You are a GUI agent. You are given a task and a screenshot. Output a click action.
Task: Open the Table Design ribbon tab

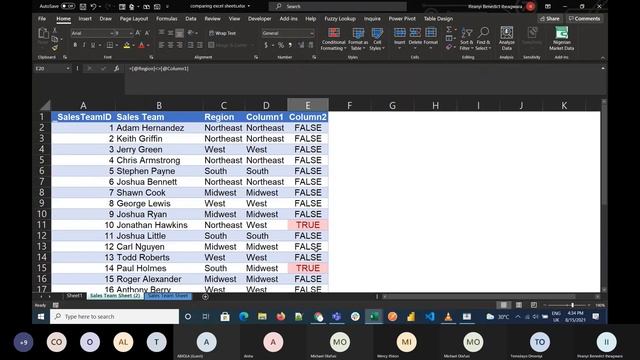(x=438, y=19)
